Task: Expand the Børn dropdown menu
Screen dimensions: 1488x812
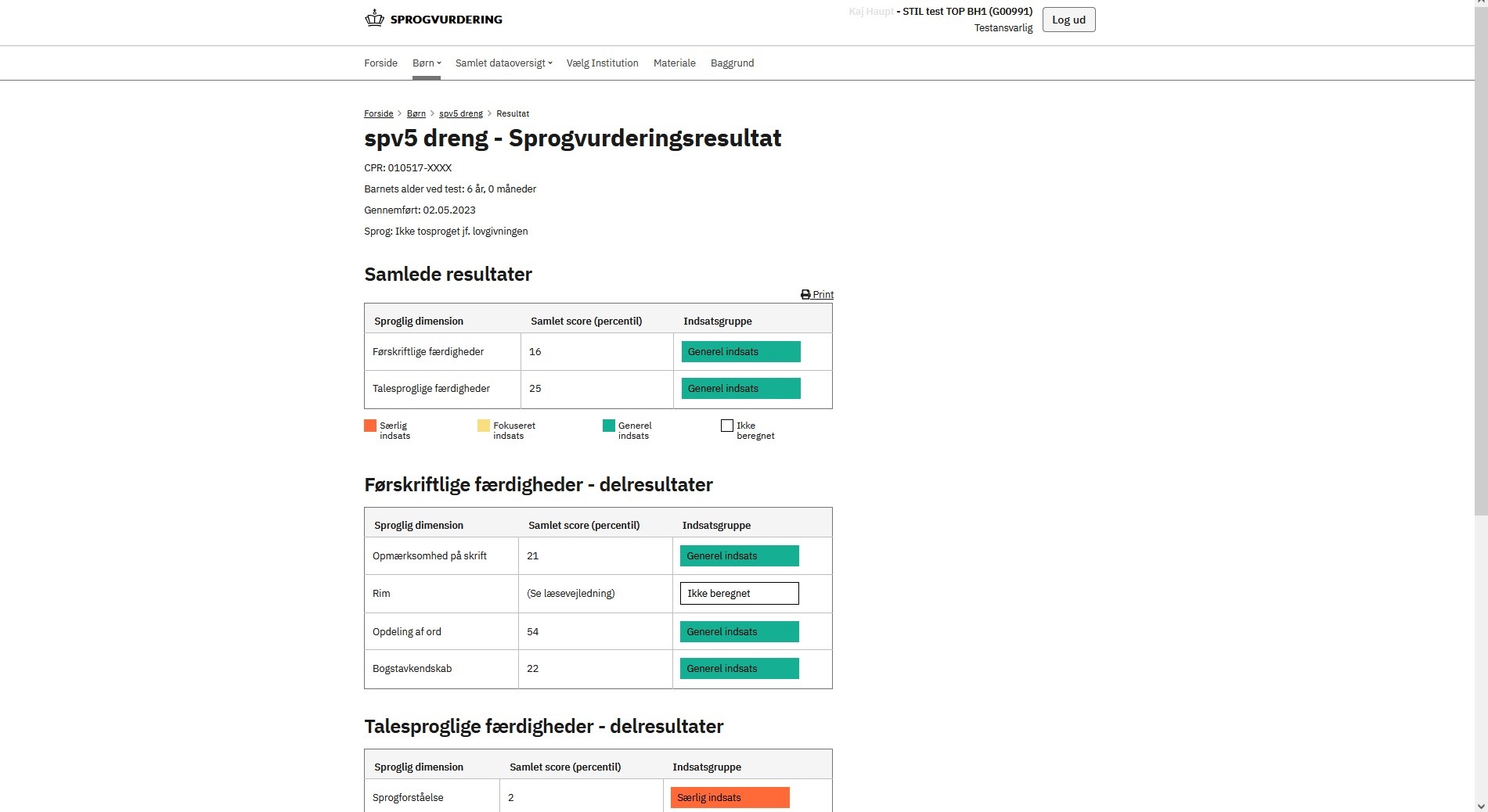Action: (427, 63)
